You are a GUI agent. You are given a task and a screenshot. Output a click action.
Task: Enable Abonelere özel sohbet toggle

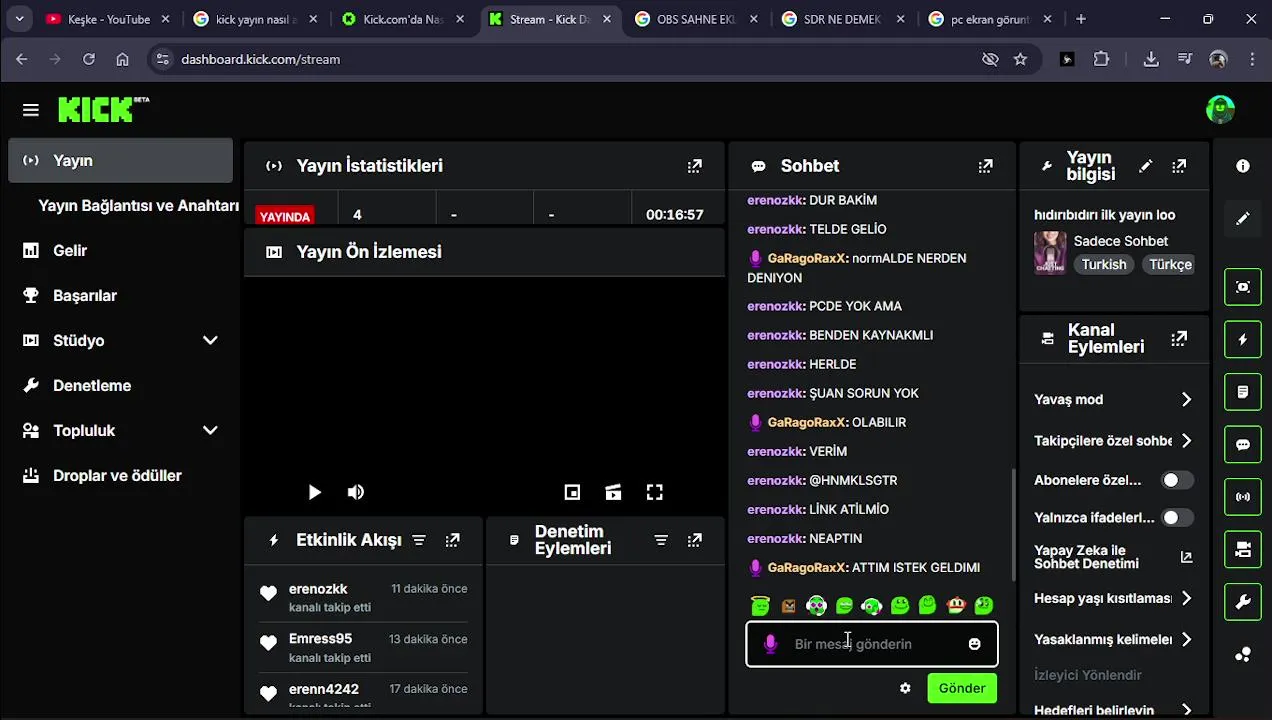pyautogui.click(x=1177, y=480)
